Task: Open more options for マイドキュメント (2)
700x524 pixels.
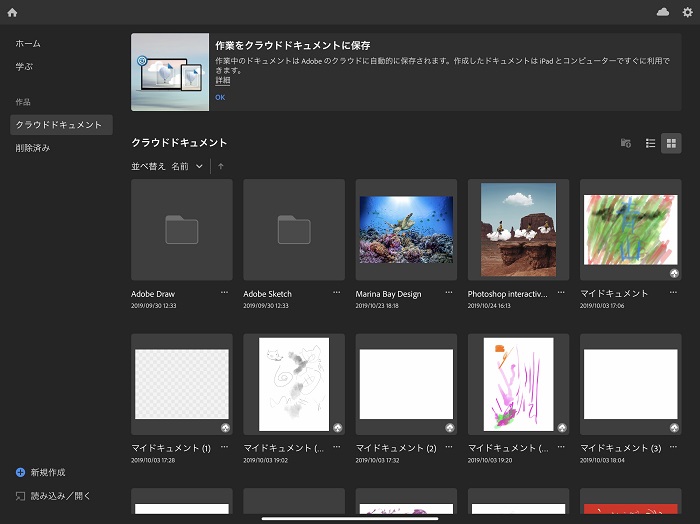Action: 449,447
